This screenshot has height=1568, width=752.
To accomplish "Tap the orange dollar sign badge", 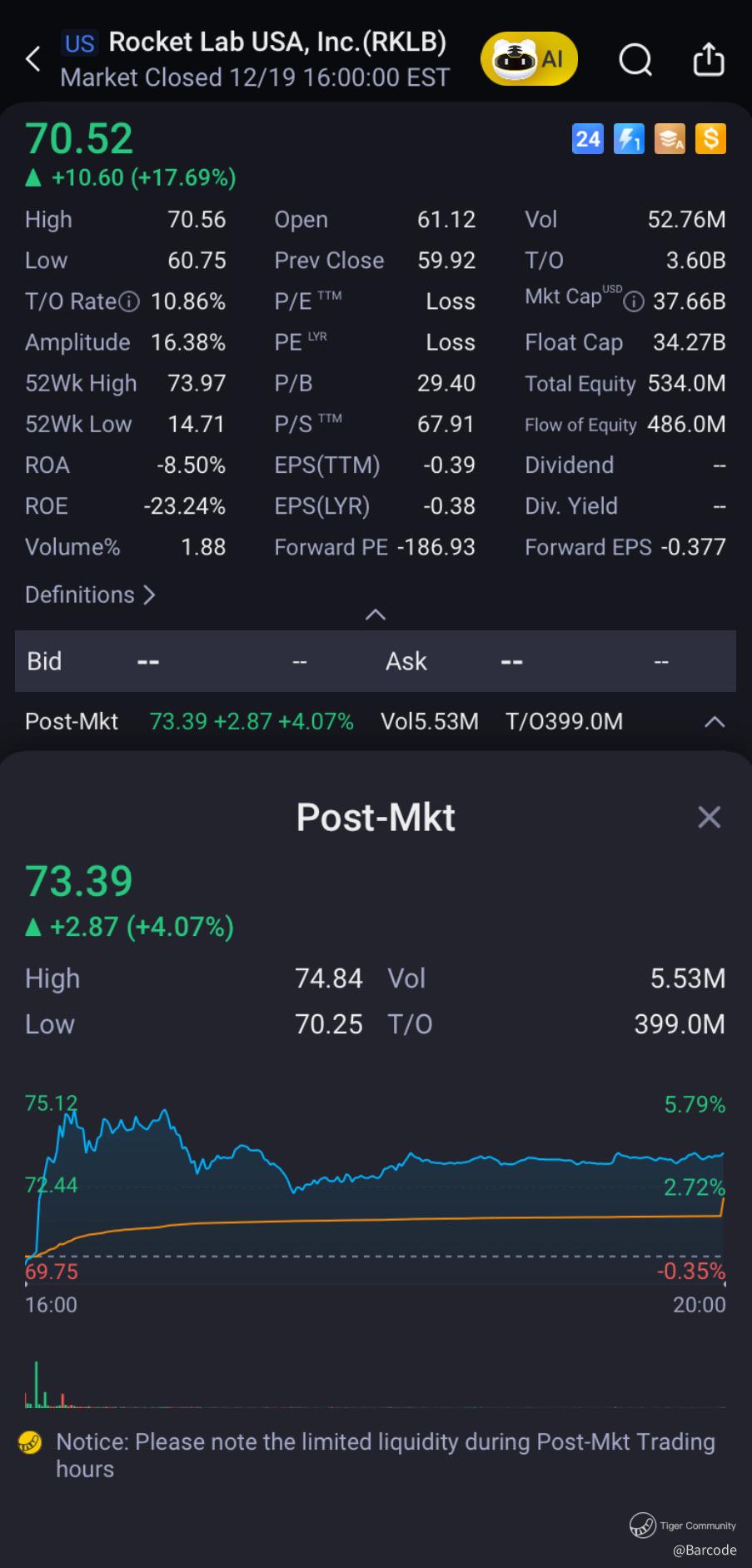I will 710,139.
